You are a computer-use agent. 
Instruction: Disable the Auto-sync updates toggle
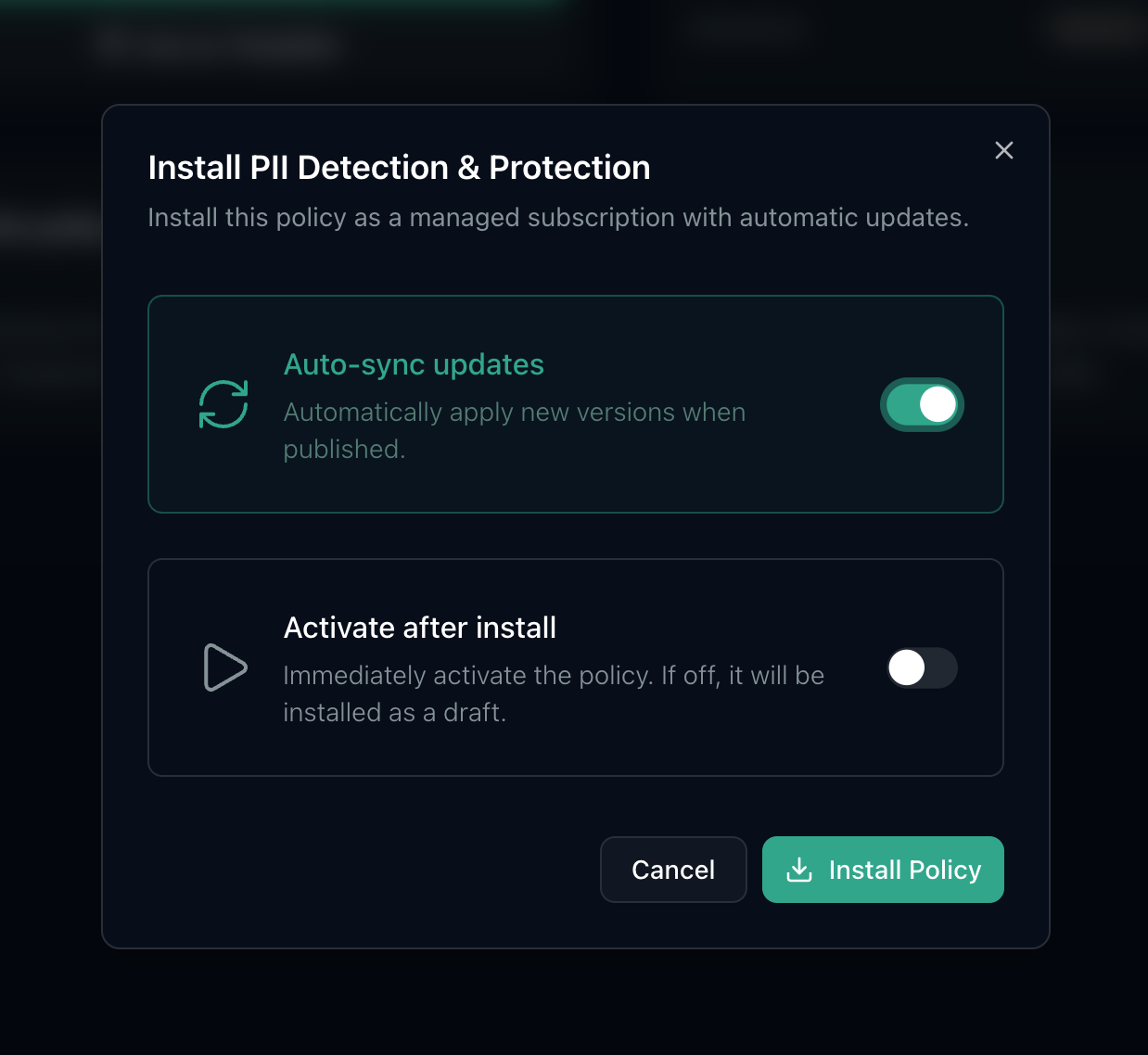[x=922, y=404]
